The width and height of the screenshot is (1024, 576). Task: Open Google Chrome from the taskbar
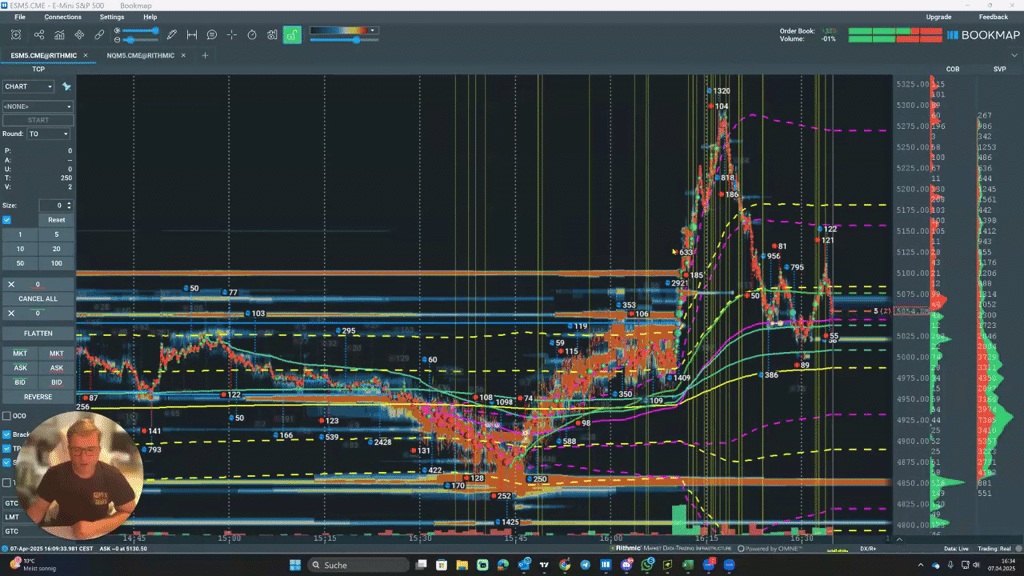(x=564, y=565)
